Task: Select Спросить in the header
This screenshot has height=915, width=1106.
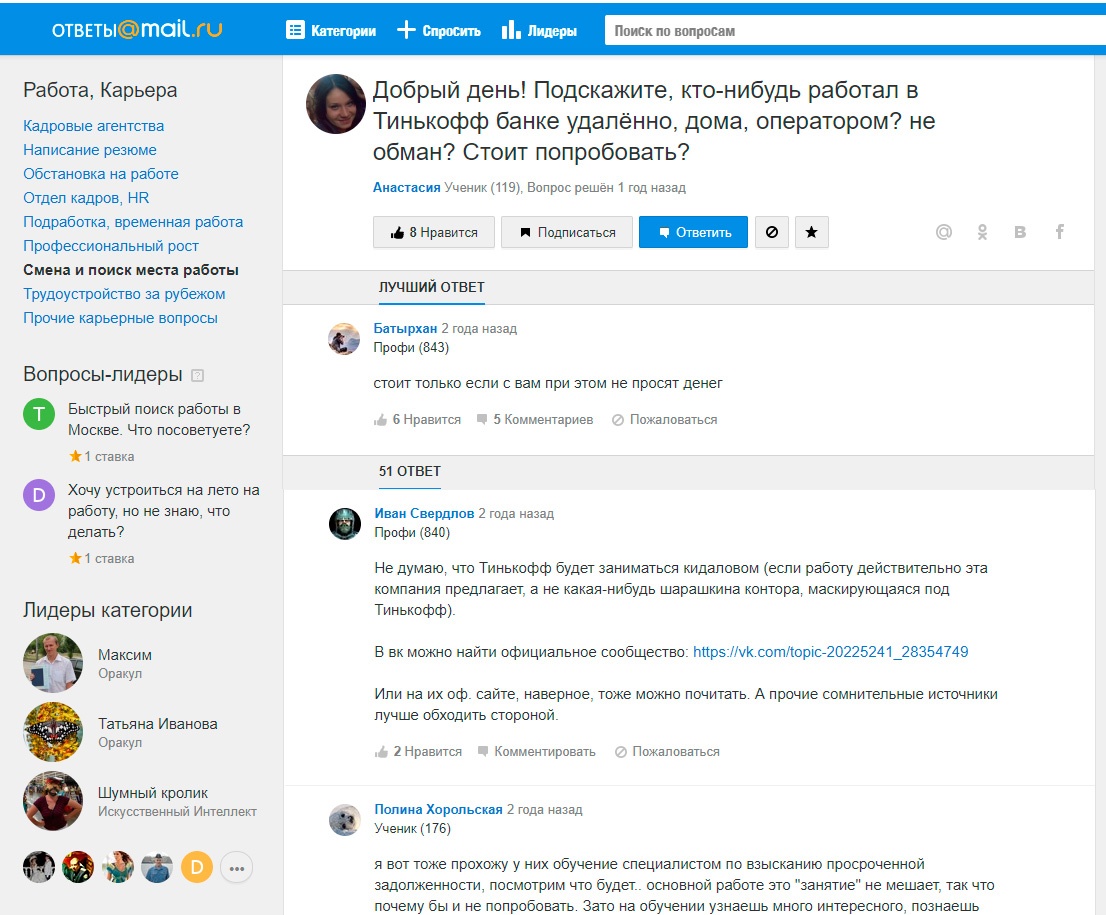Action: tap(439, 30)
